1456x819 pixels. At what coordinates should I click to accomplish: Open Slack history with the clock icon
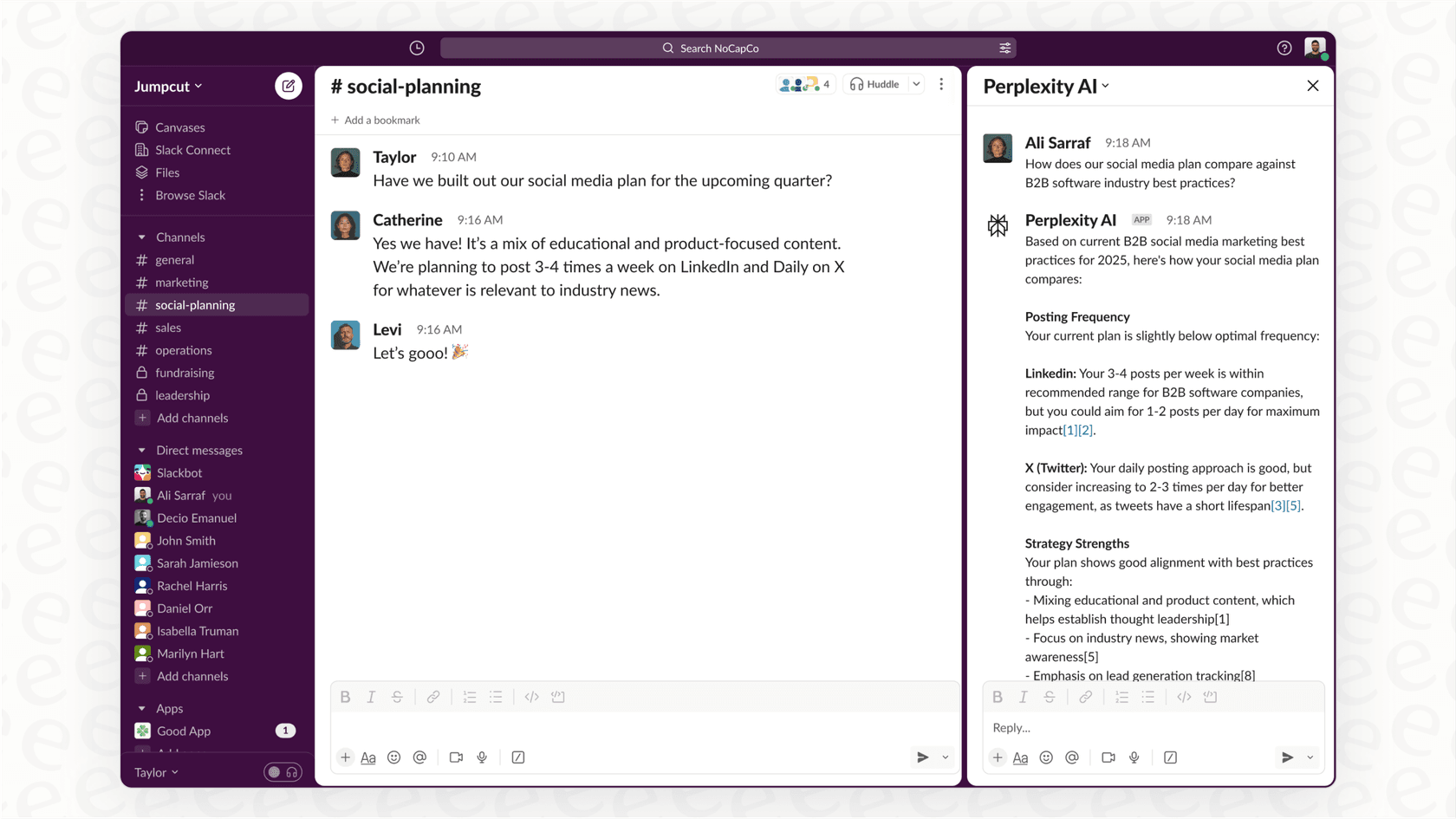click(x=416, y=48)
